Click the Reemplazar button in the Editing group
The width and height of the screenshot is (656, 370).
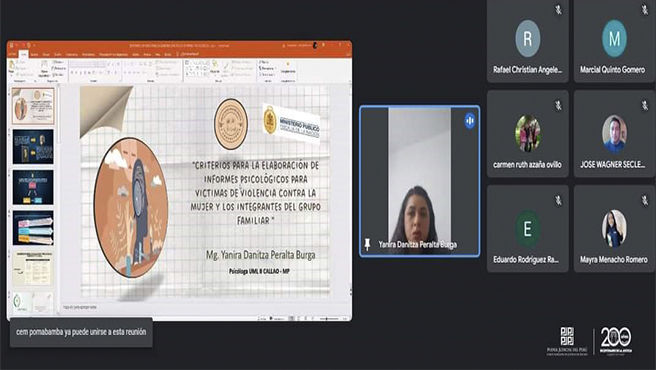pyautogui.click(x=267, y=68)
